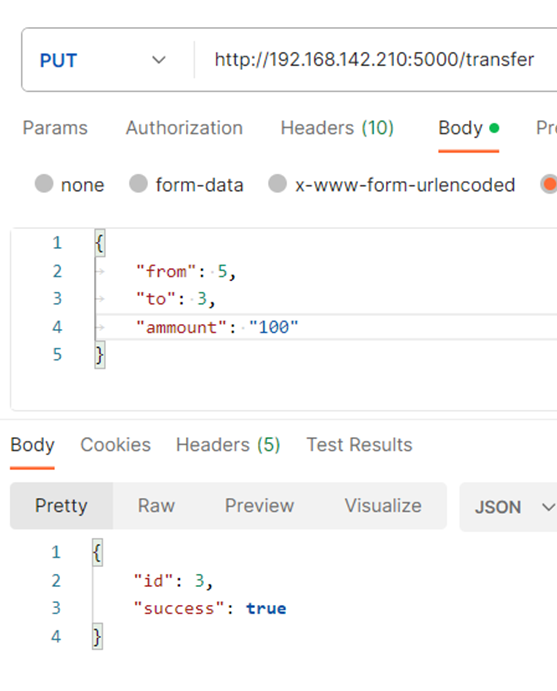Switch to Visualize response view
Screen dimensions: 557x691
pyautogui.click(x=383, y=506)
